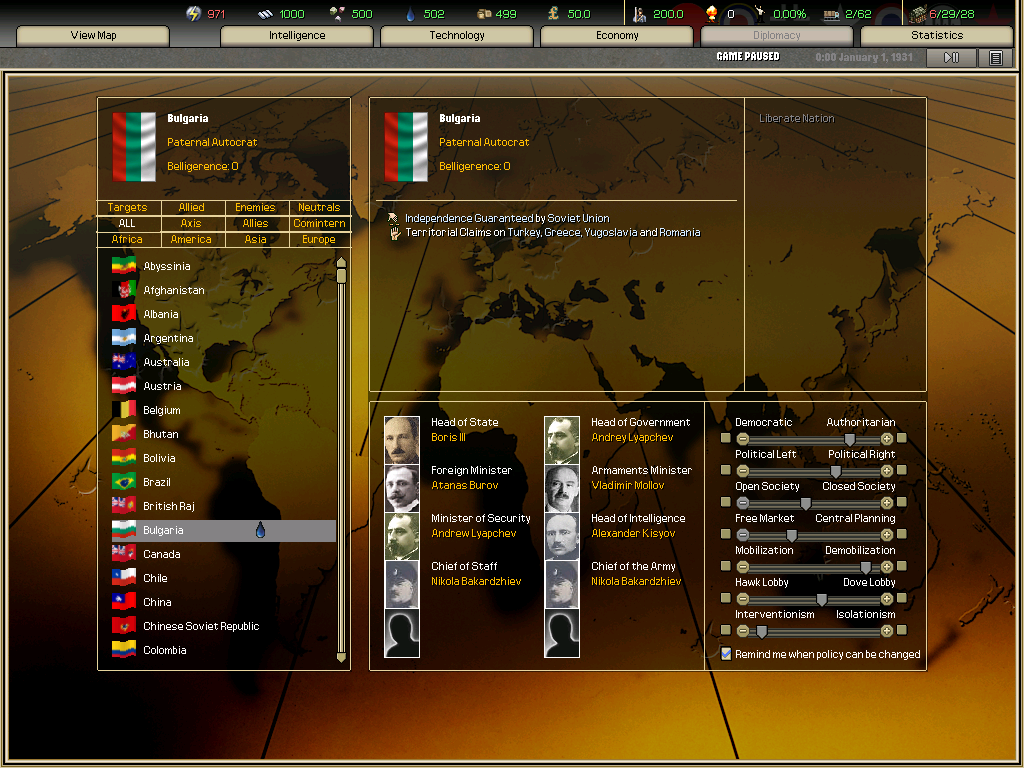Click the Brazil flag icon
Image resolution: width=1024 pixels, height=768 pixels.
tap(123, 482)
